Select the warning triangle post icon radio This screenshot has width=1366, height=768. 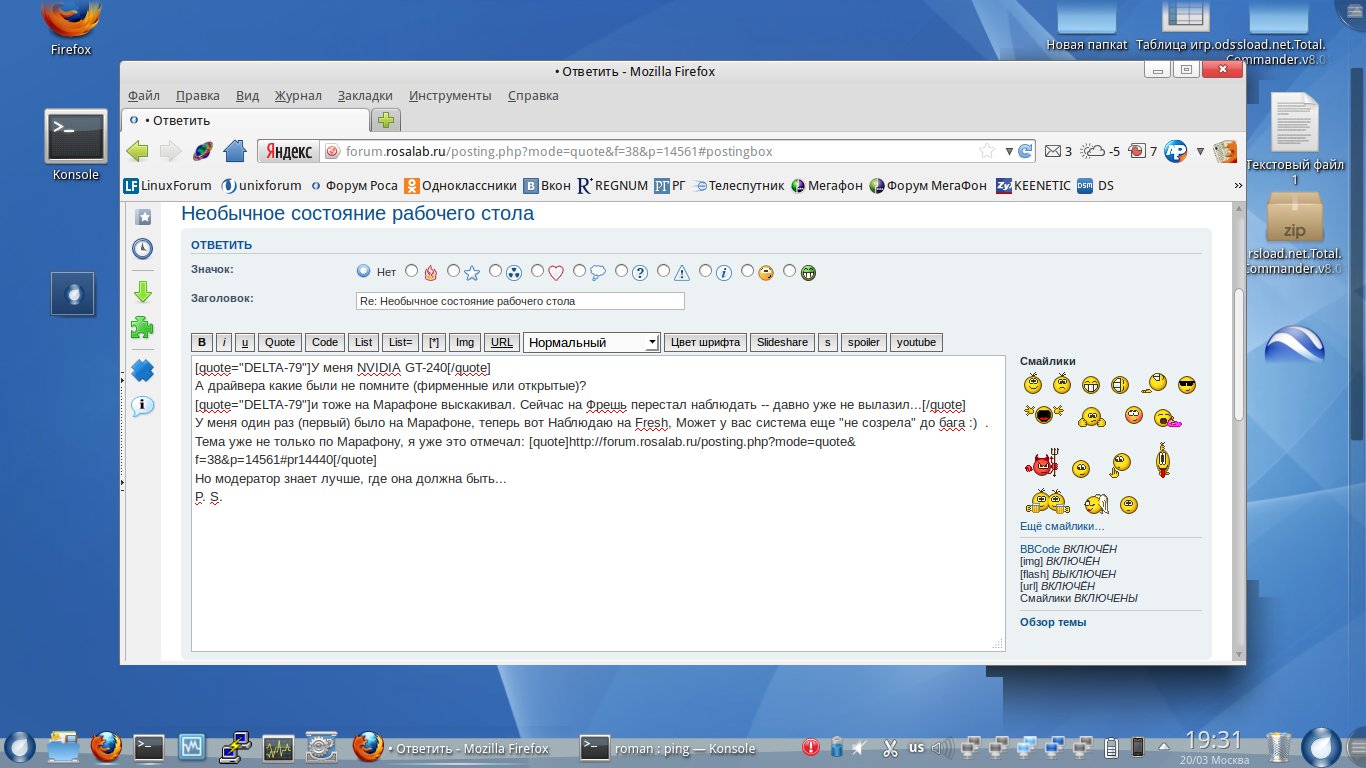pyautogui.click(x=664, y=271)
